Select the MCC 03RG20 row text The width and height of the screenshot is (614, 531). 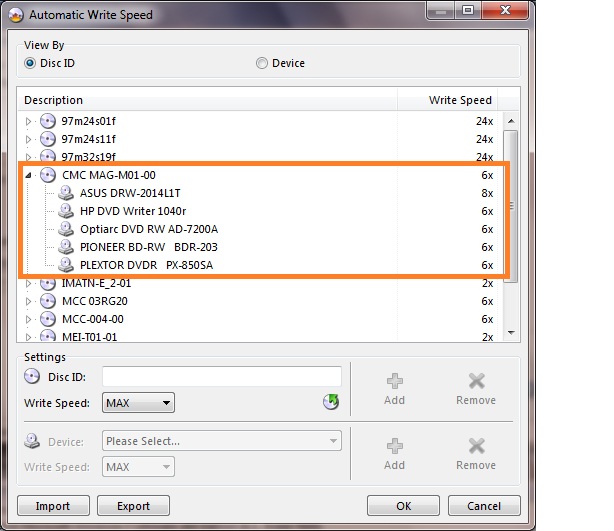95,301
